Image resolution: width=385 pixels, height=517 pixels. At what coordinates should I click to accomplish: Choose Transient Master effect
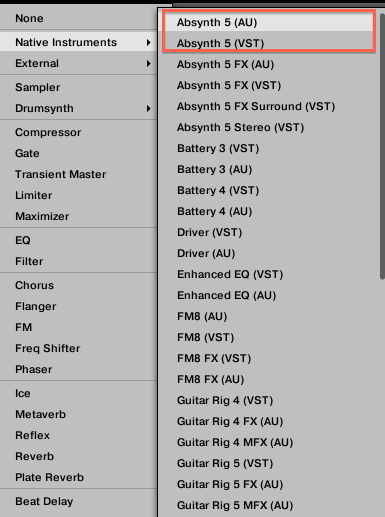pos(78,174)
